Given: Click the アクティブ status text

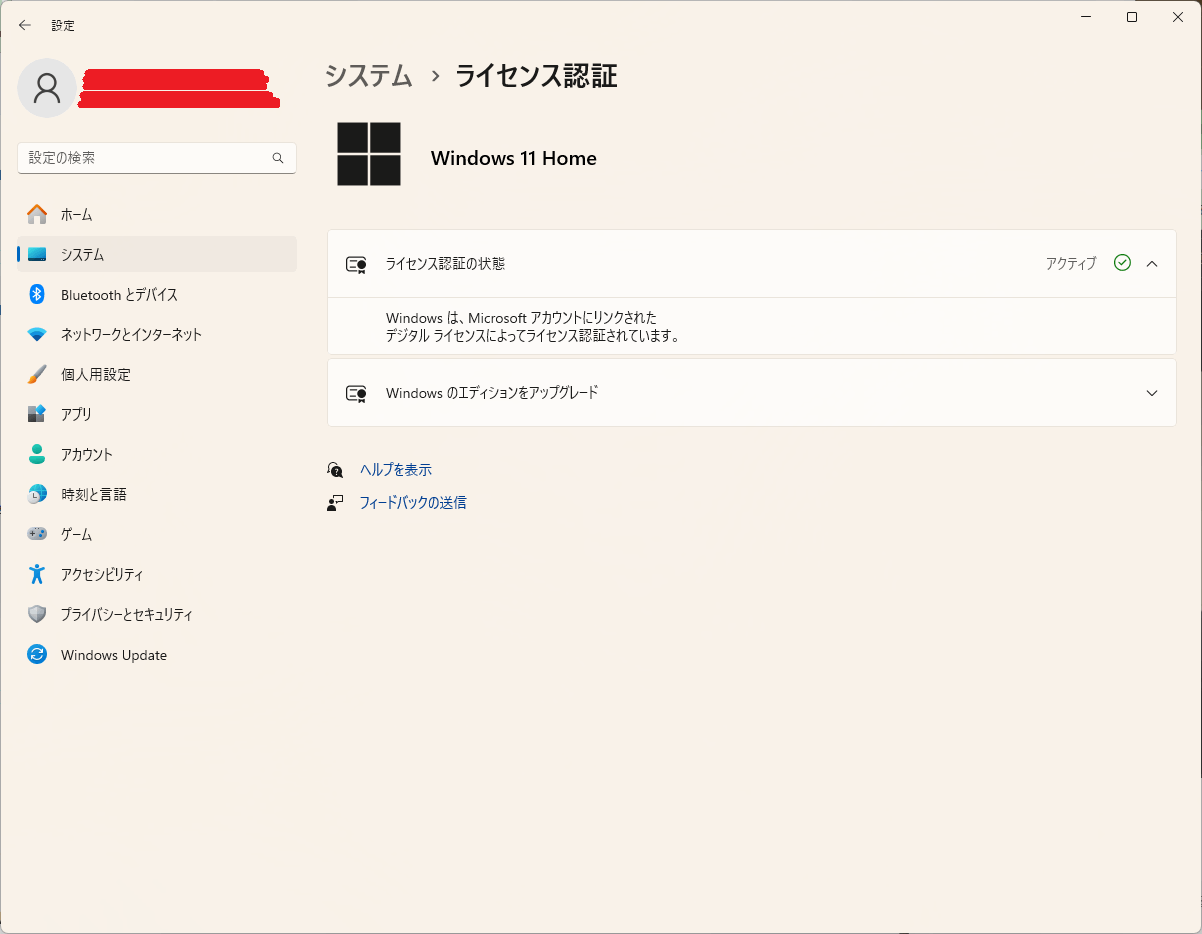Looking at the screenshot, I should click(x=1071, y=264).
